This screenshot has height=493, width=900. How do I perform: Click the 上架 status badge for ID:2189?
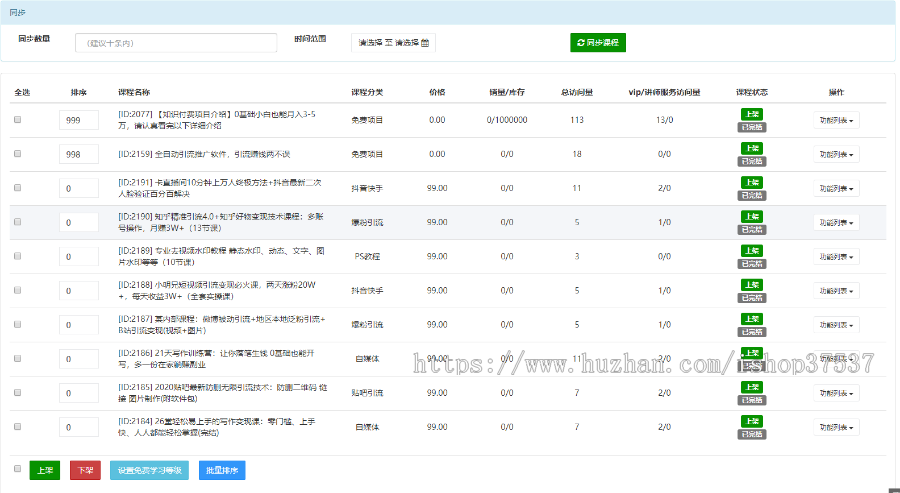[x=751, y=250]
